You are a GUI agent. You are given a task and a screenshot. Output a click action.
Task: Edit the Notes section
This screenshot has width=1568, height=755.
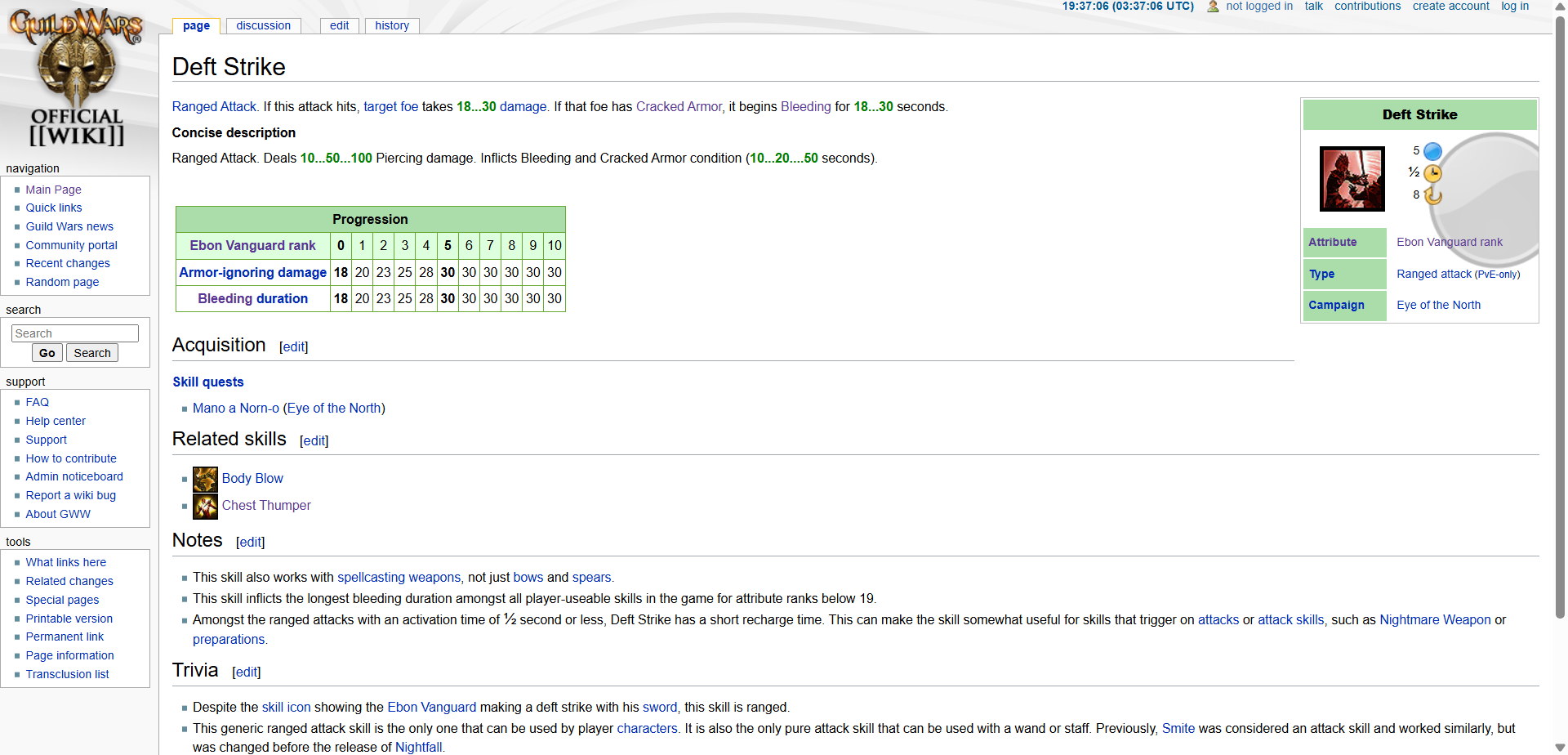pyautogui.click(x=250, y=542)
